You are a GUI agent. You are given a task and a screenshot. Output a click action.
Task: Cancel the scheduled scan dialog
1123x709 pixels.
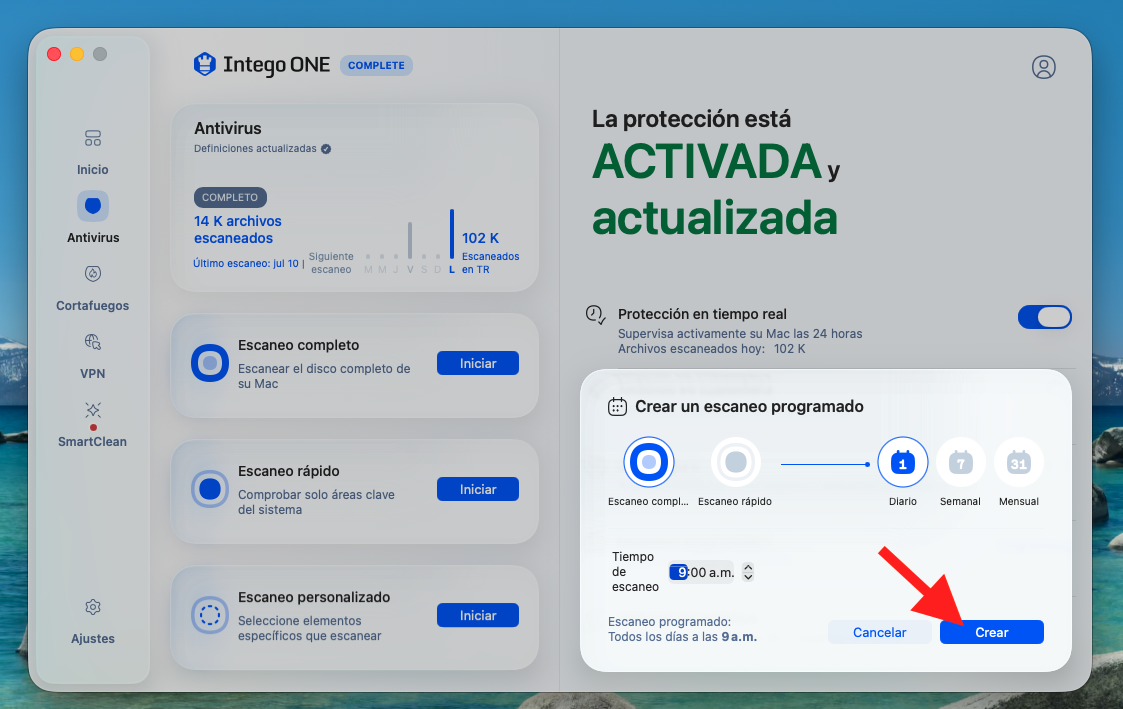[x=879, y=632]
